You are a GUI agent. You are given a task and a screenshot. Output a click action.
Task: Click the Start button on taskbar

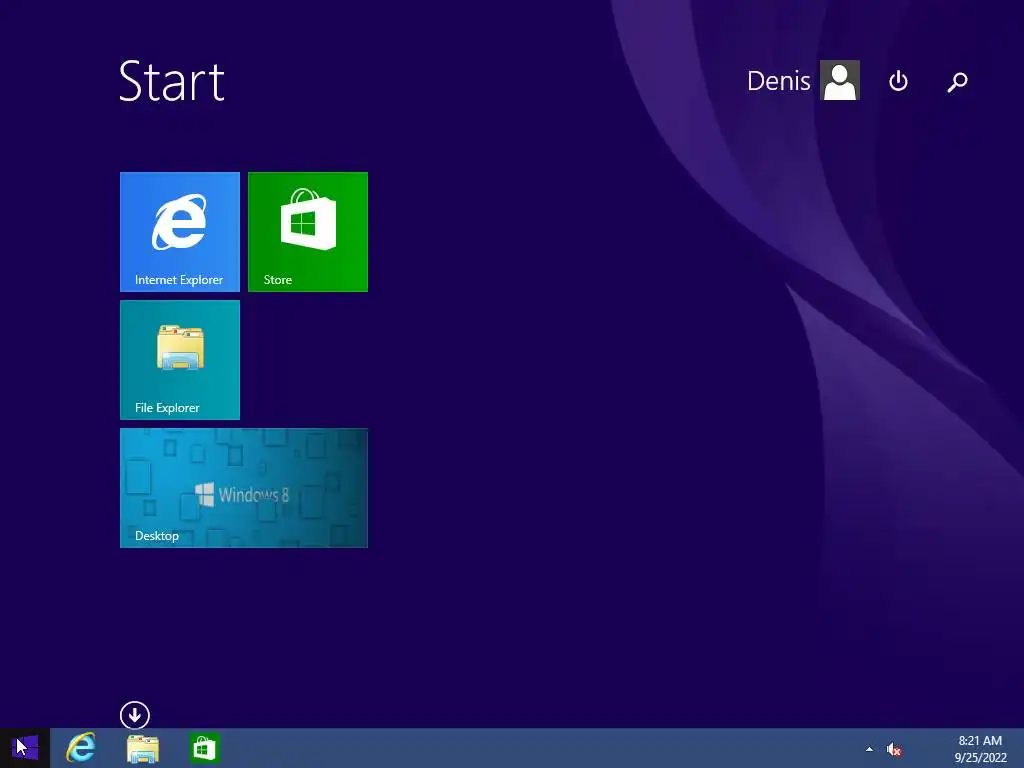point(25,748)
